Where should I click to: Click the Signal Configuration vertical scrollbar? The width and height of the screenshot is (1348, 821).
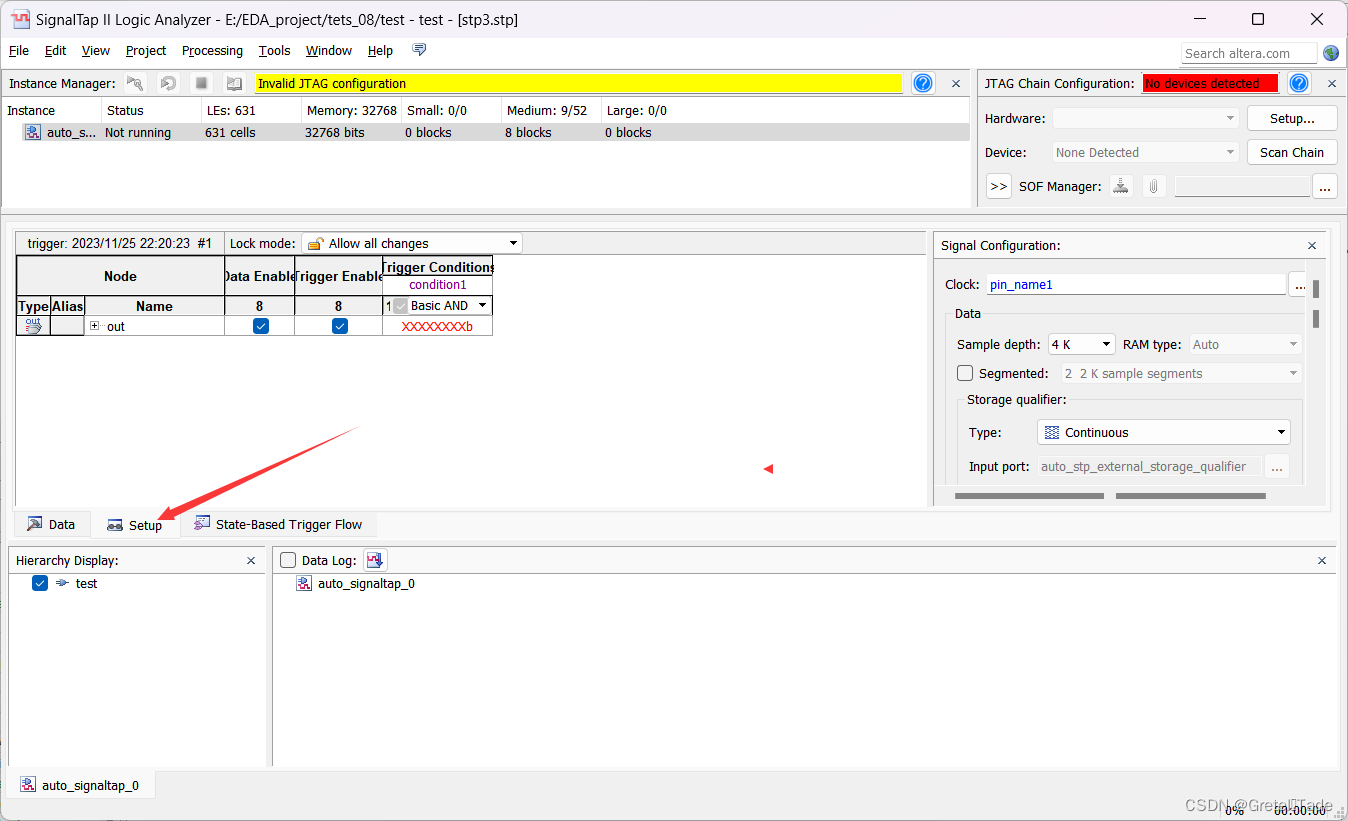point(1316,303)
